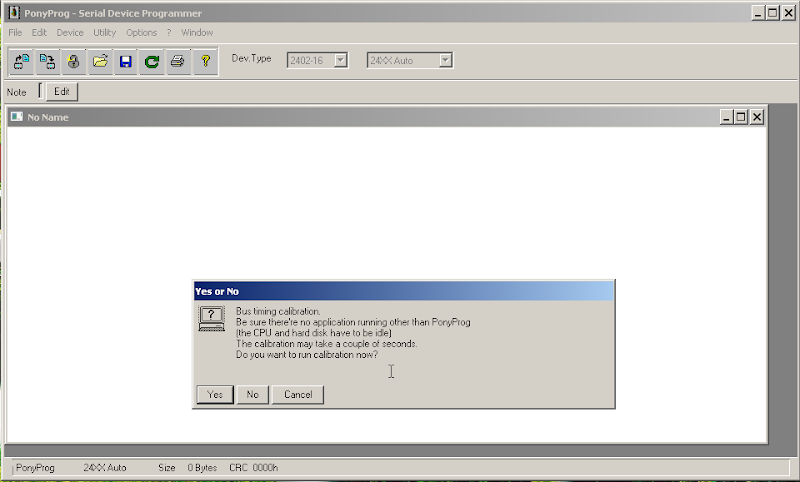Click the Security bits lock icon

point(73,62)
